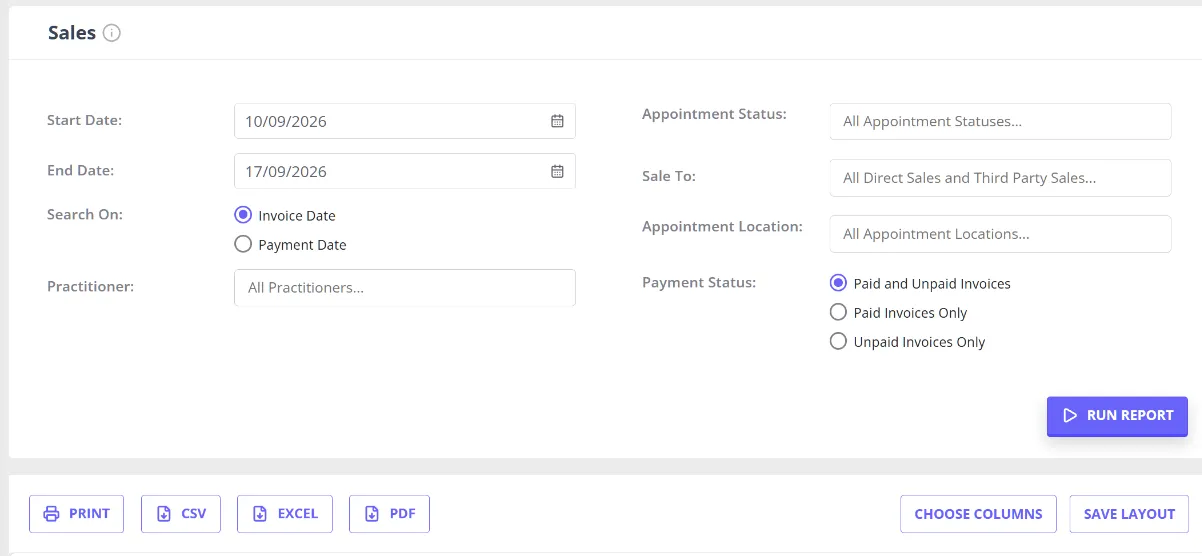Choose Paid Invoices Only option
1202x556 pixels.
tap(838, 312)
